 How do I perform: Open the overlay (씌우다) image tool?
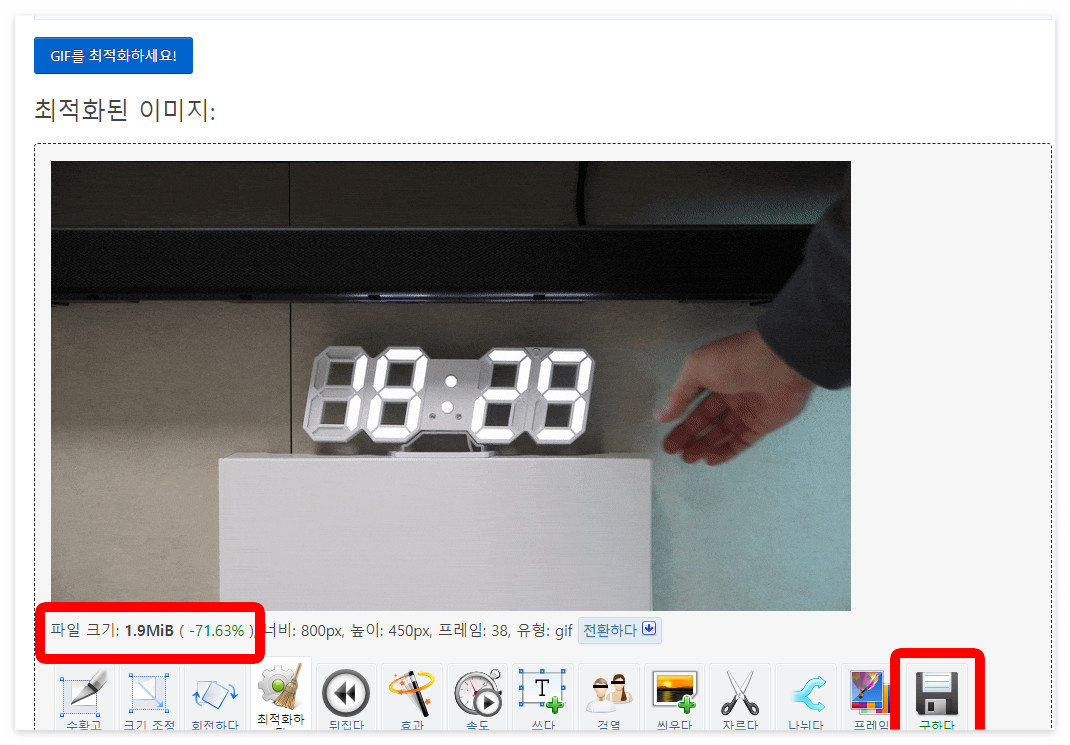point(674,698)
